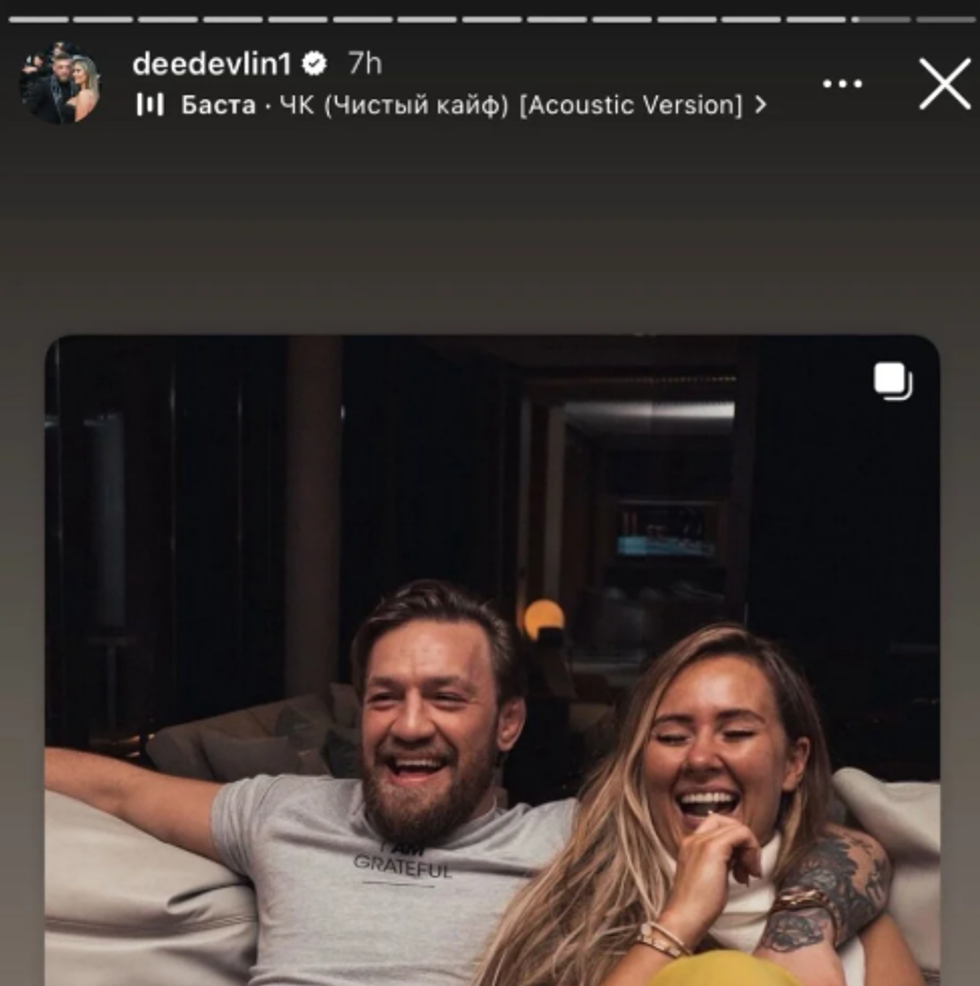Open the three-dot more options menu
This screenshot has width=980, height=986.
(842, 84)
